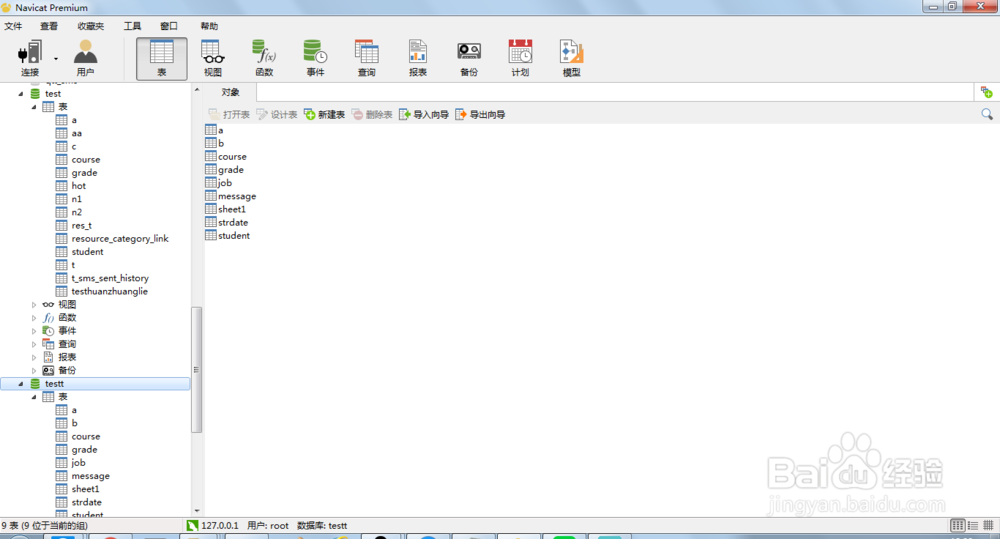Switch to detail view in status bar

988,526
